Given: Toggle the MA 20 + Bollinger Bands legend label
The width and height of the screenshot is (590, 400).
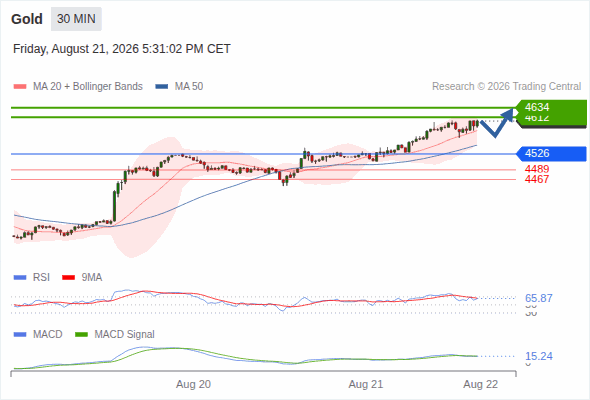Looking at the screenshot, I should click(88, 87).
